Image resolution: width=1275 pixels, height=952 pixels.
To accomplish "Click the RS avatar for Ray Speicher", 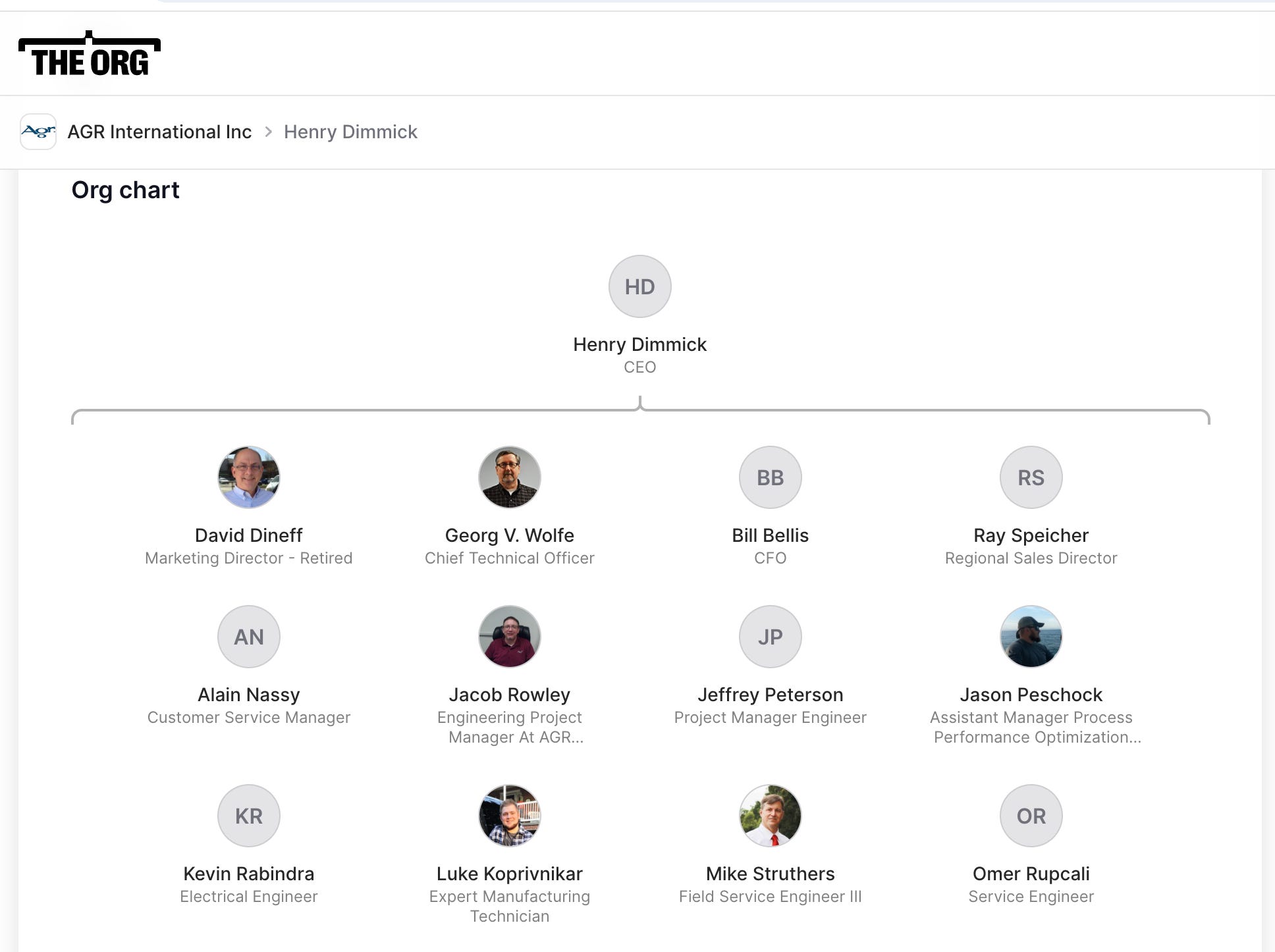I will (1031, 477).
